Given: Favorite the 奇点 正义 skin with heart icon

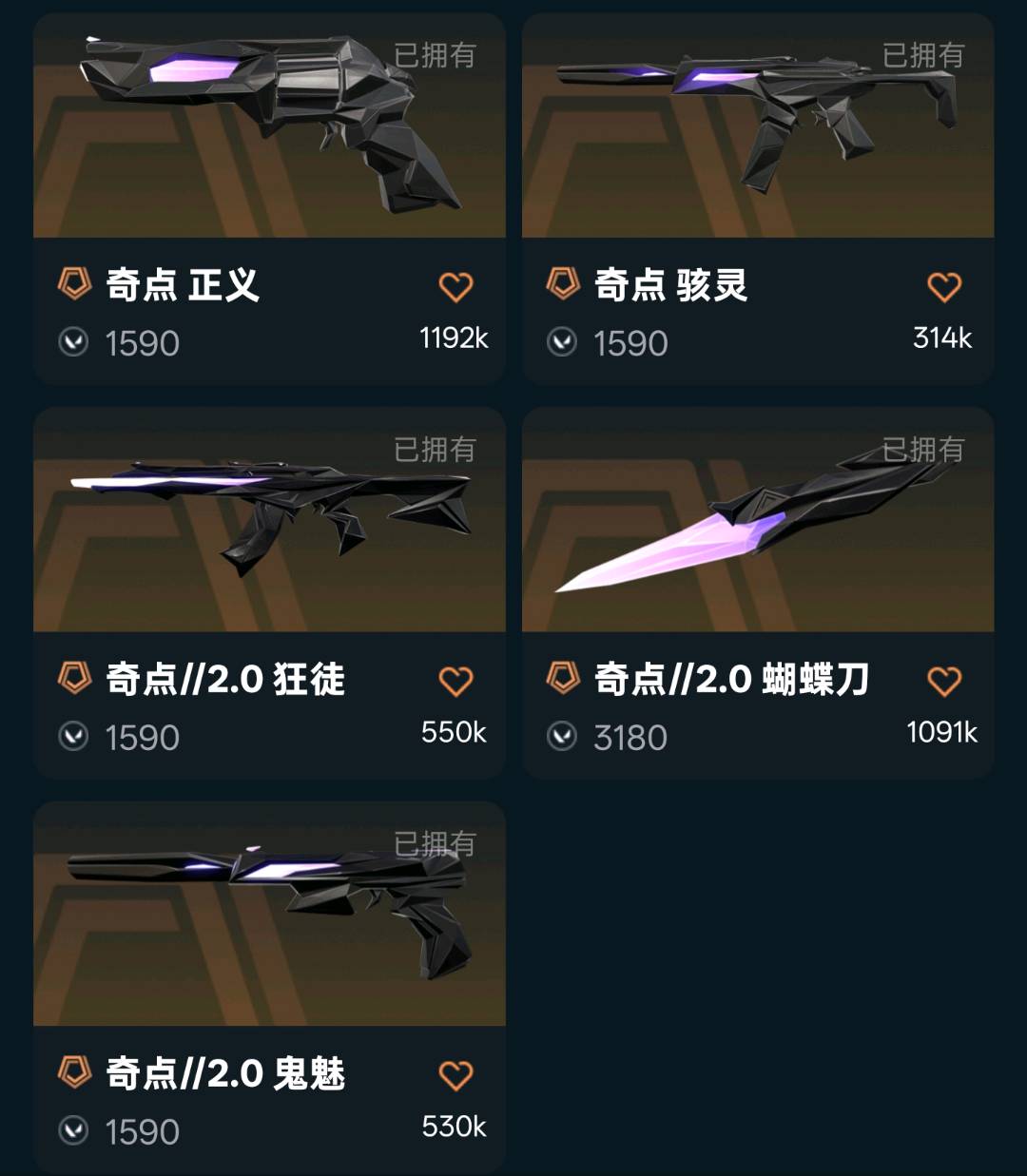Looking at the screenshot, I should coord(455,286).
